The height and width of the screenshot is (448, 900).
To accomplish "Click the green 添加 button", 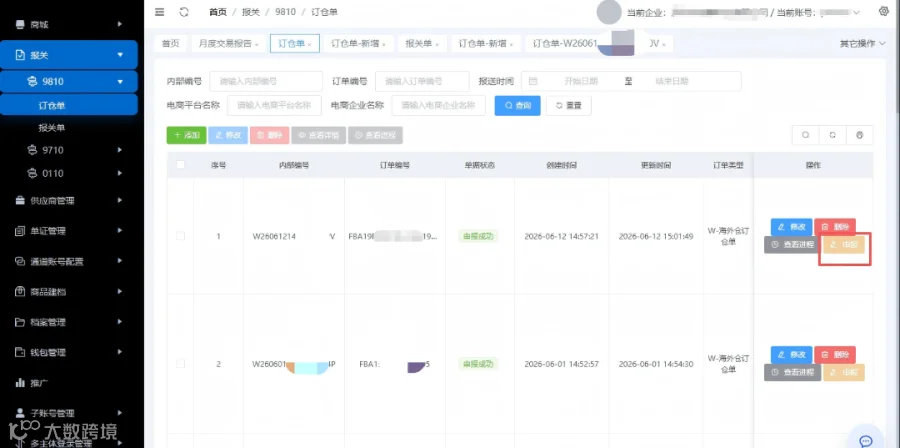I will click(187, 135).
